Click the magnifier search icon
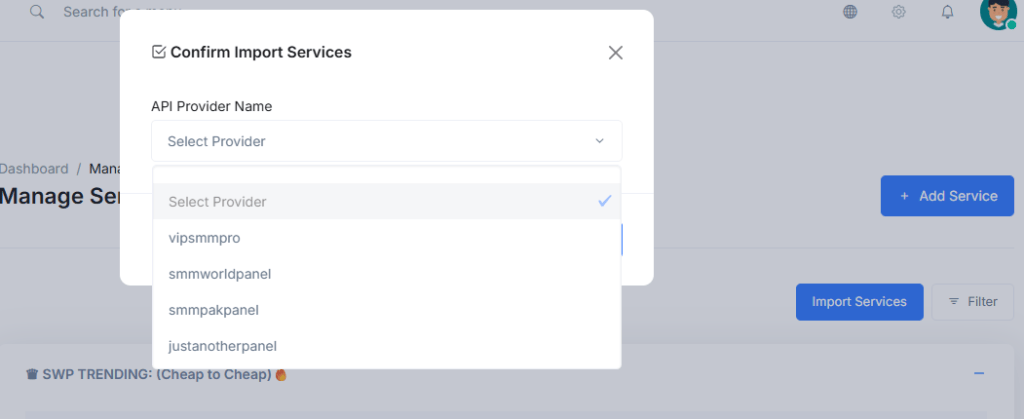 click(x=37, y=12)
